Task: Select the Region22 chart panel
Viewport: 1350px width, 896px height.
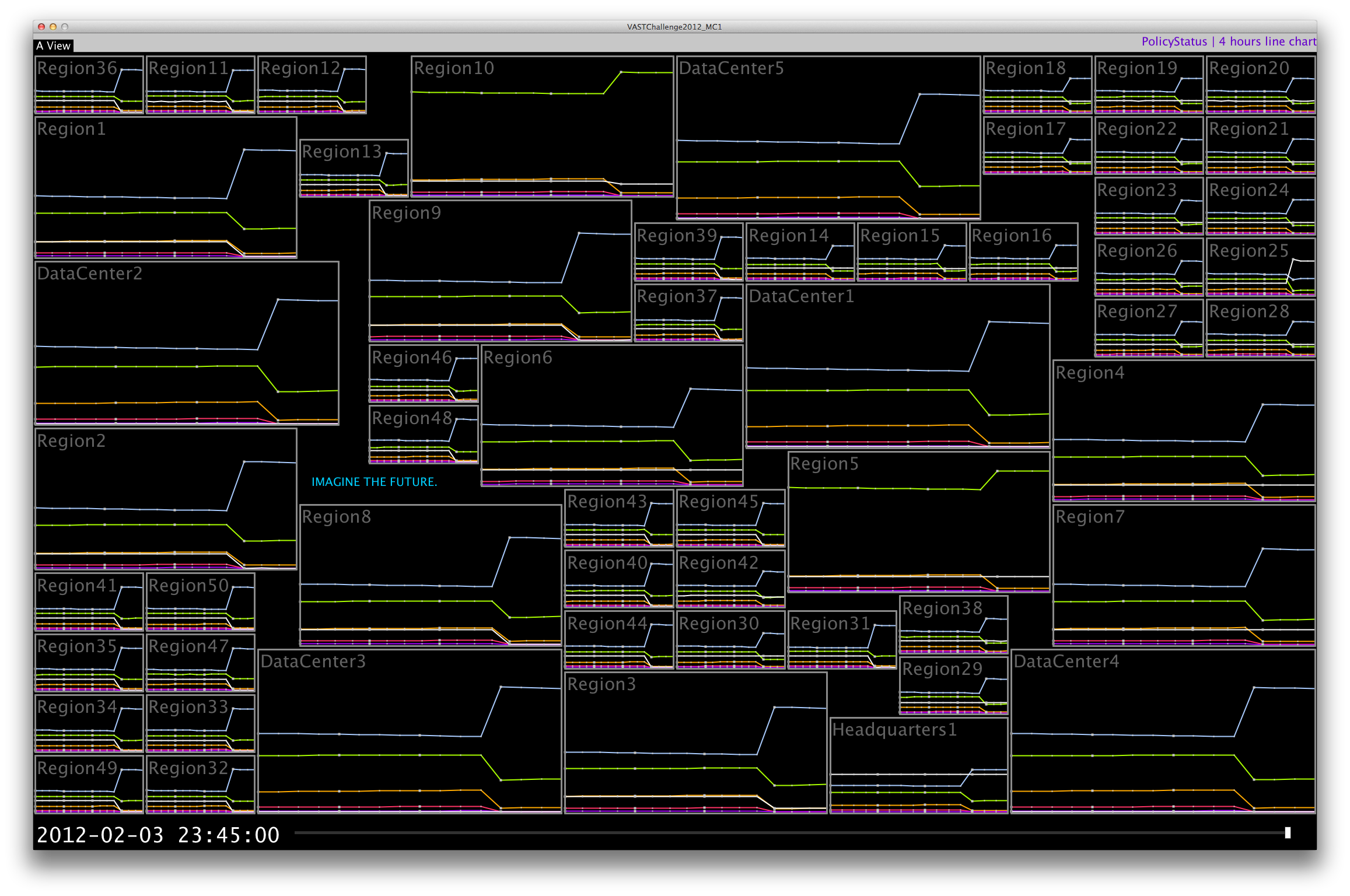Action: (x=1149, y=146)
